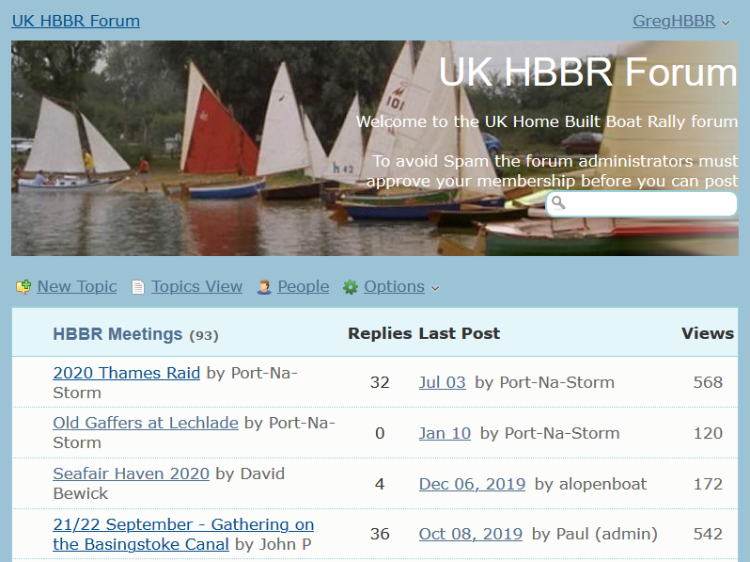This screenshot has height=562, width=750.
Task: Click the Topics View page icon
Action: pyautogui.click(x=138, y=287)
